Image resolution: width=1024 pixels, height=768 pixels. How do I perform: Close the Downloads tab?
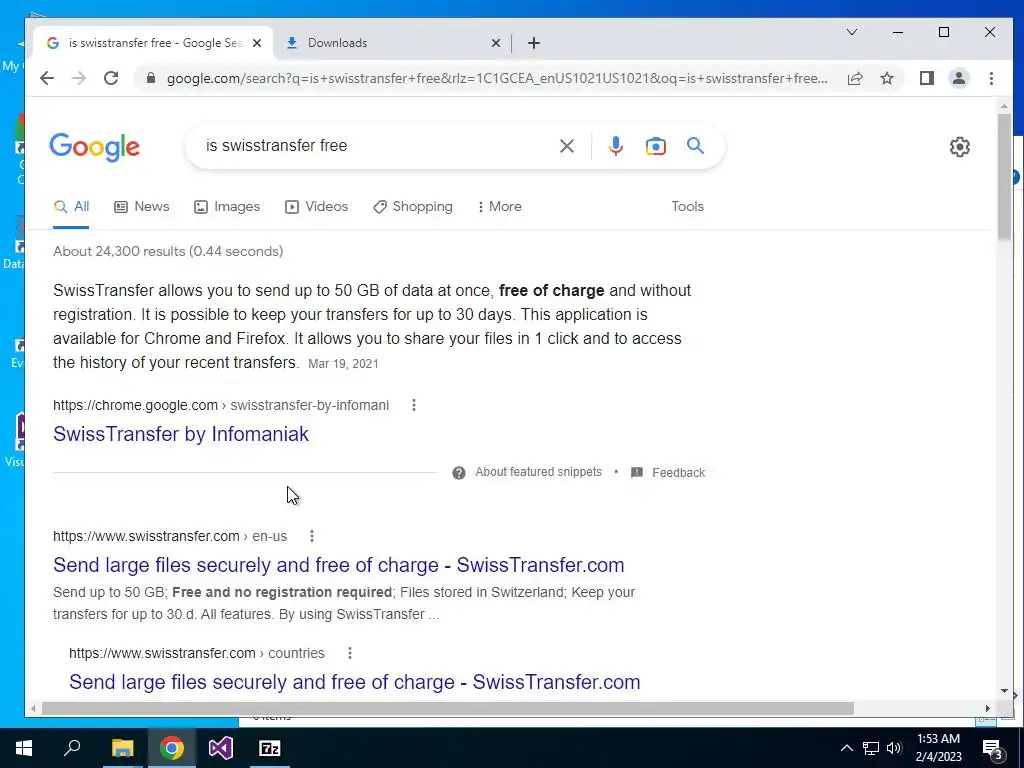pyautogui.click(x=496, y=43)
